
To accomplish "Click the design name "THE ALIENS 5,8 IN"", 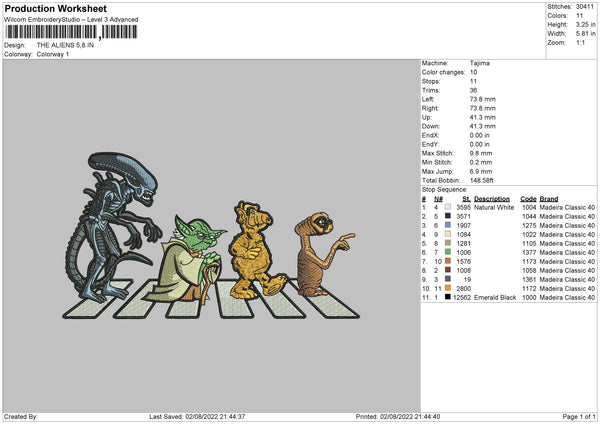I will pos(65,45).
